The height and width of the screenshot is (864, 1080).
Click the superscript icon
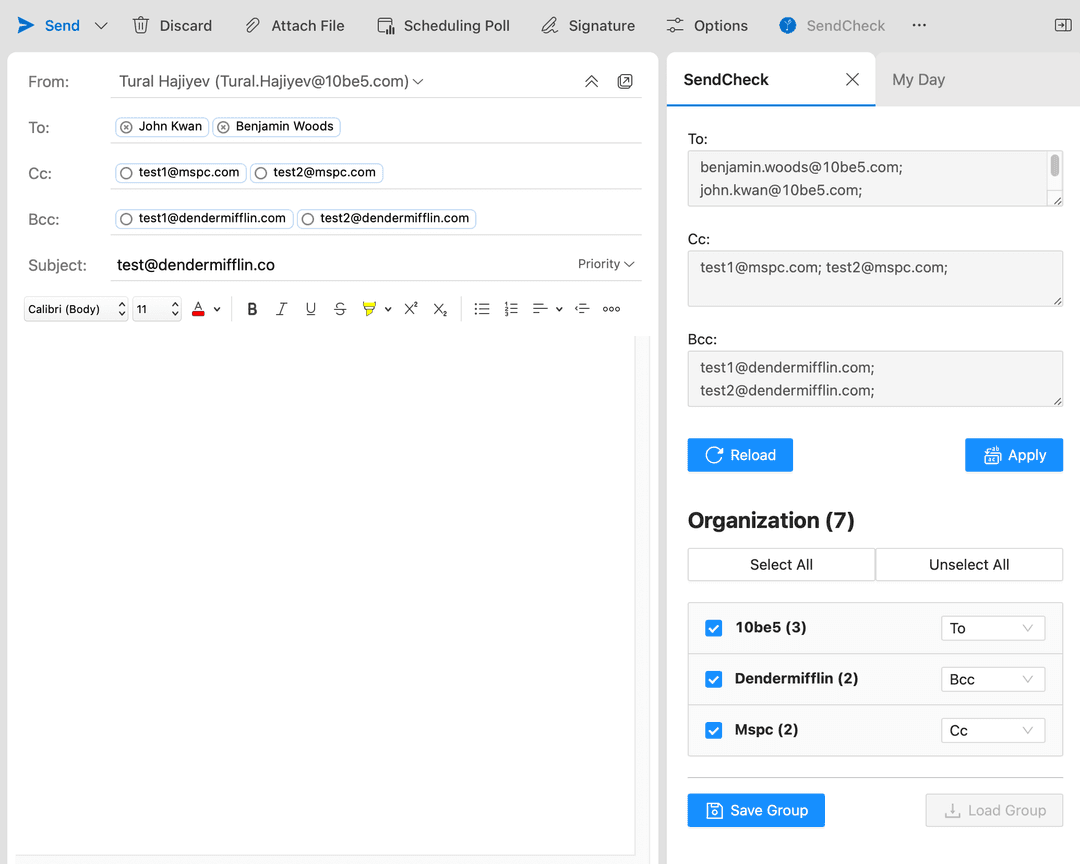click(x=411, y=309)
